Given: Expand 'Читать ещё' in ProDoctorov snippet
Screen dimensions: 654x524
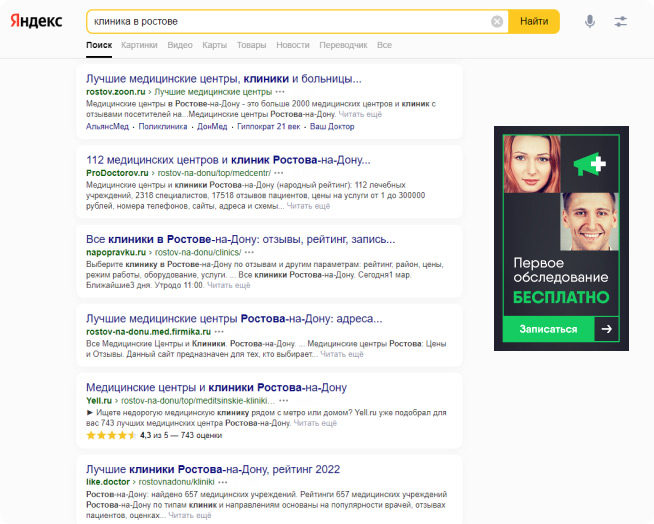Looking at the screenshot, I should (x=308, y=206).
